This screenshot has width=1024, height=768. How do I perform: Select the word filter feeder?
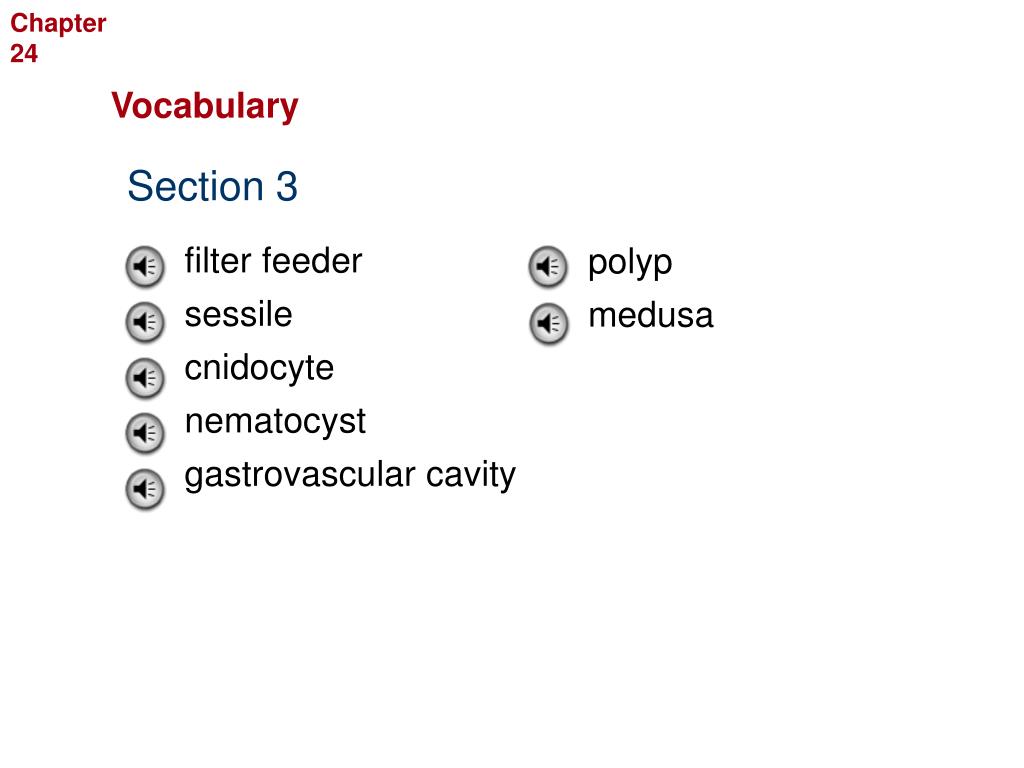click(x=273, y=261)
